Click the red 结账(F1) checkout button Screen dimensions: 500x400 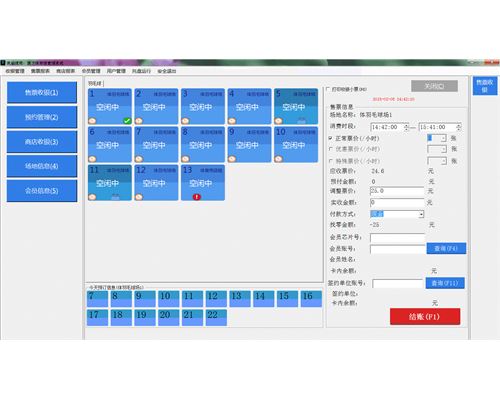pos(425,316)
